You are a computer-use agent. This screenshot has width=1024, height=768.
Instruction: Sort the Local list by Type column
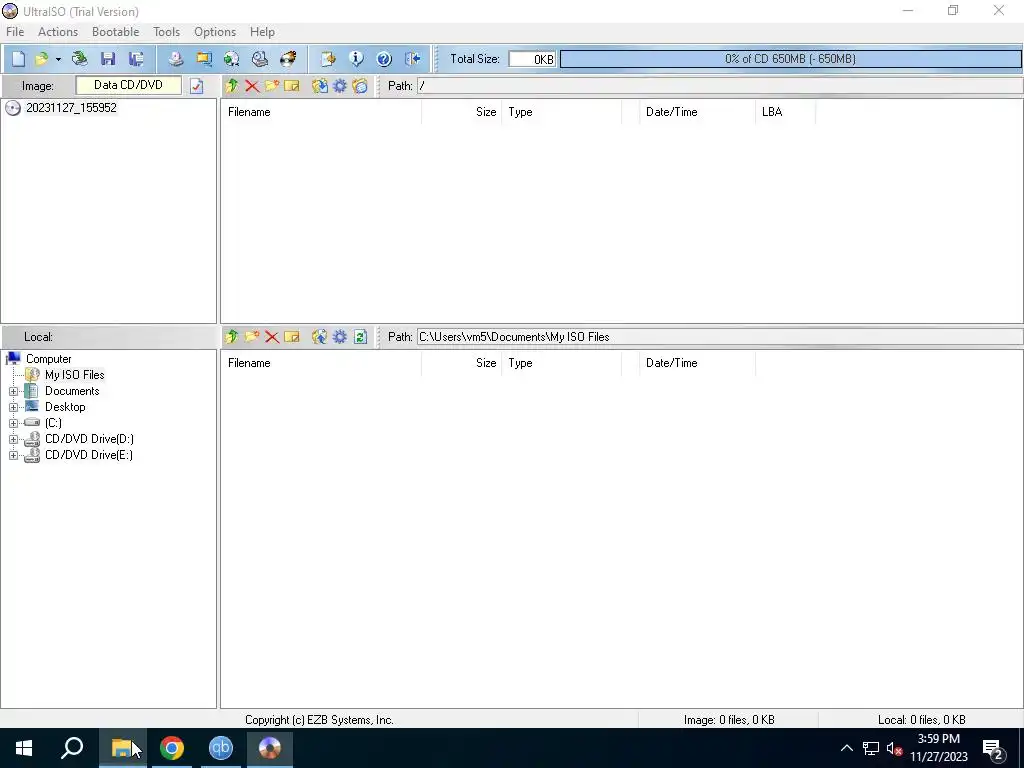(562, 363)
